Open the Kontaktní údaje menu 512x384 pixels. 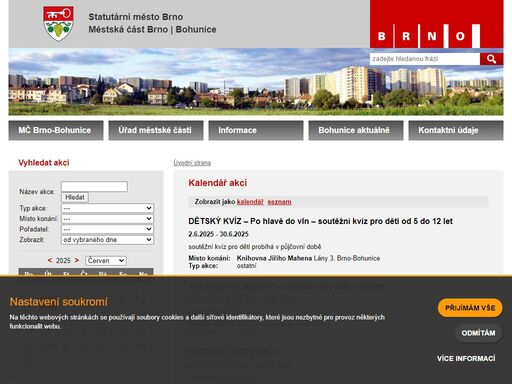(x=456, y=130)
